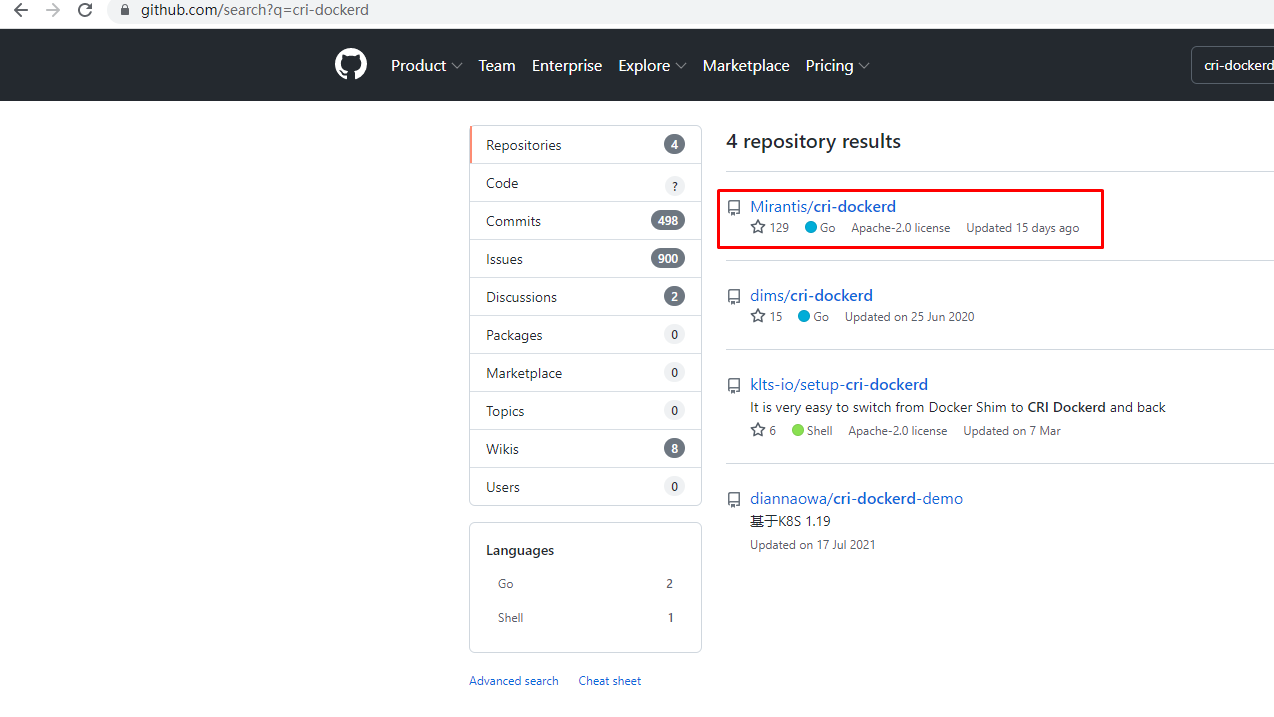
Task: Reload the page with refresh icon
Action: [85, 10]
